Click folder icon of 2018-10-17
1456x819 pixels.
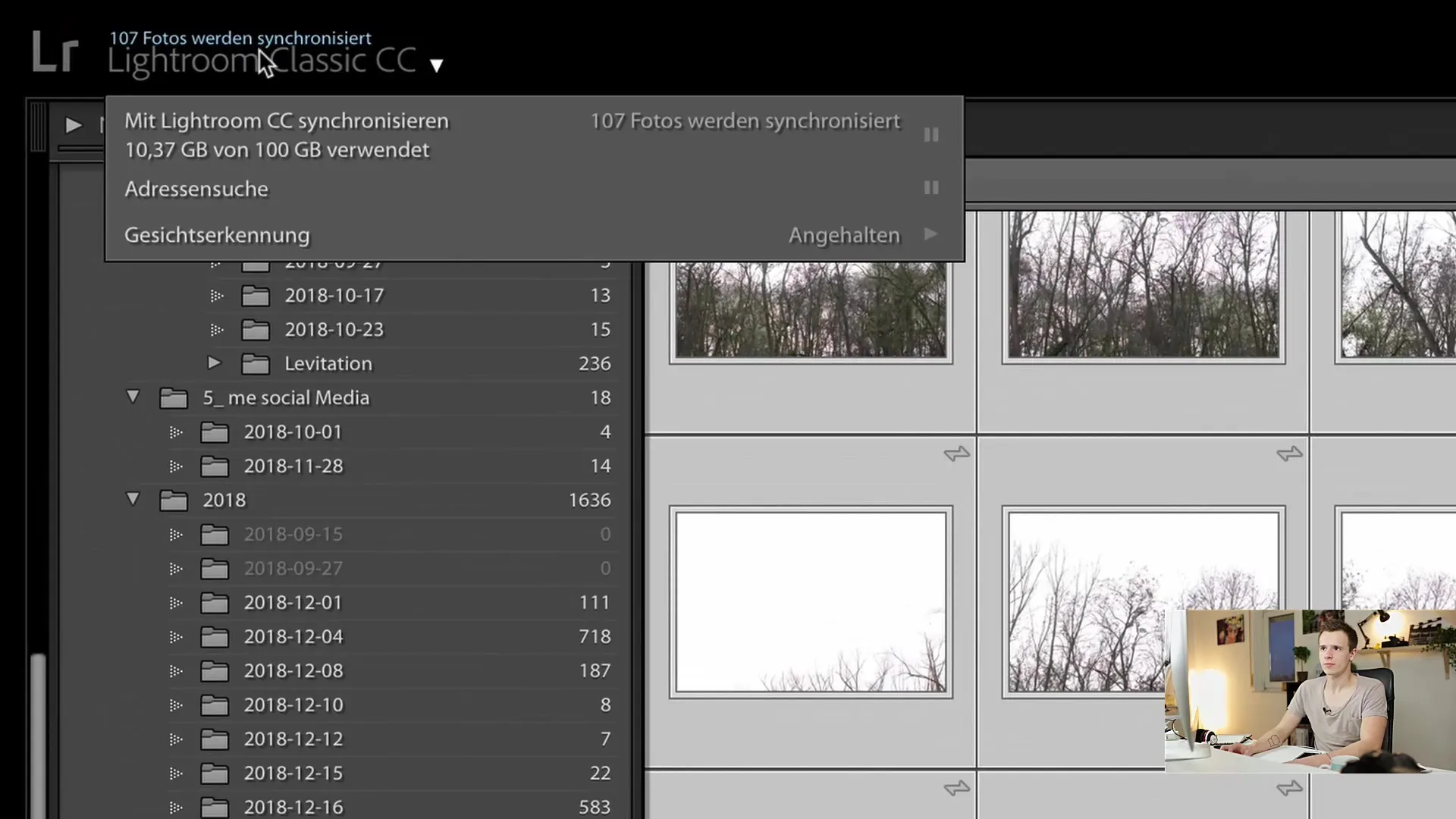256,296
